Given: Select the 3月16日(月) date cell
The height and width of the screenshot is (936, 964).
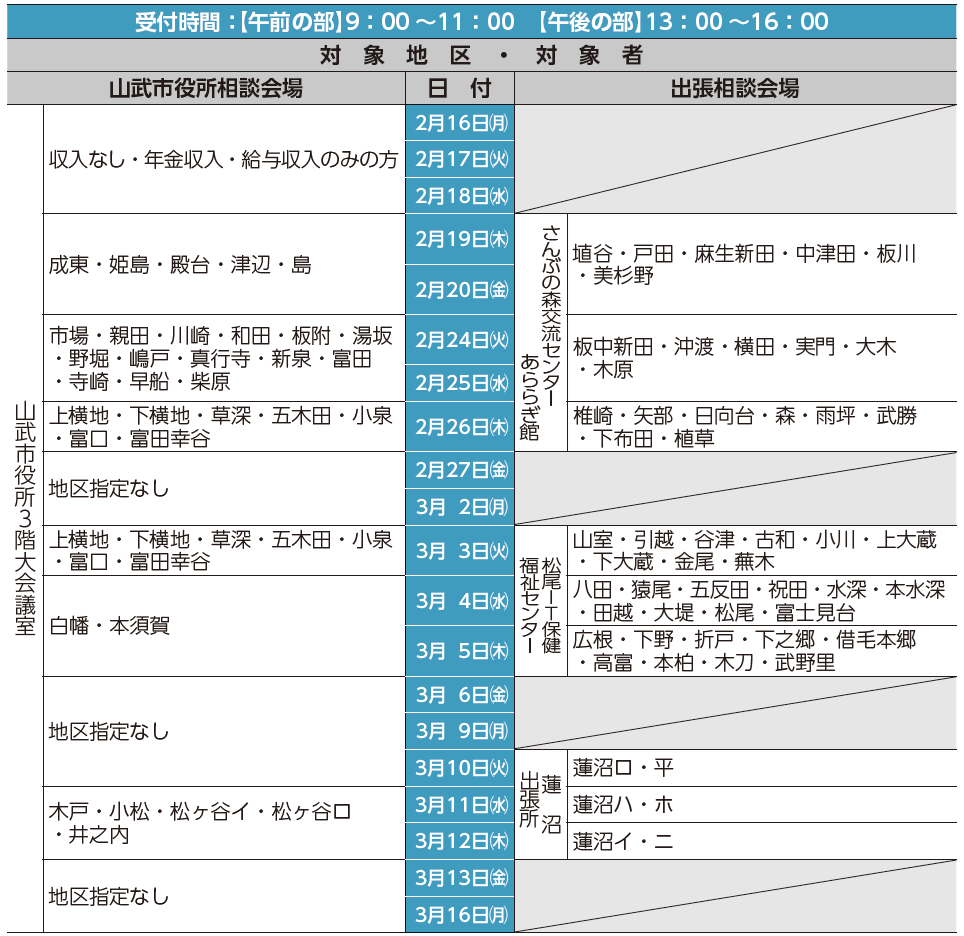Looking at the screenshot, I should coord(460,914).
